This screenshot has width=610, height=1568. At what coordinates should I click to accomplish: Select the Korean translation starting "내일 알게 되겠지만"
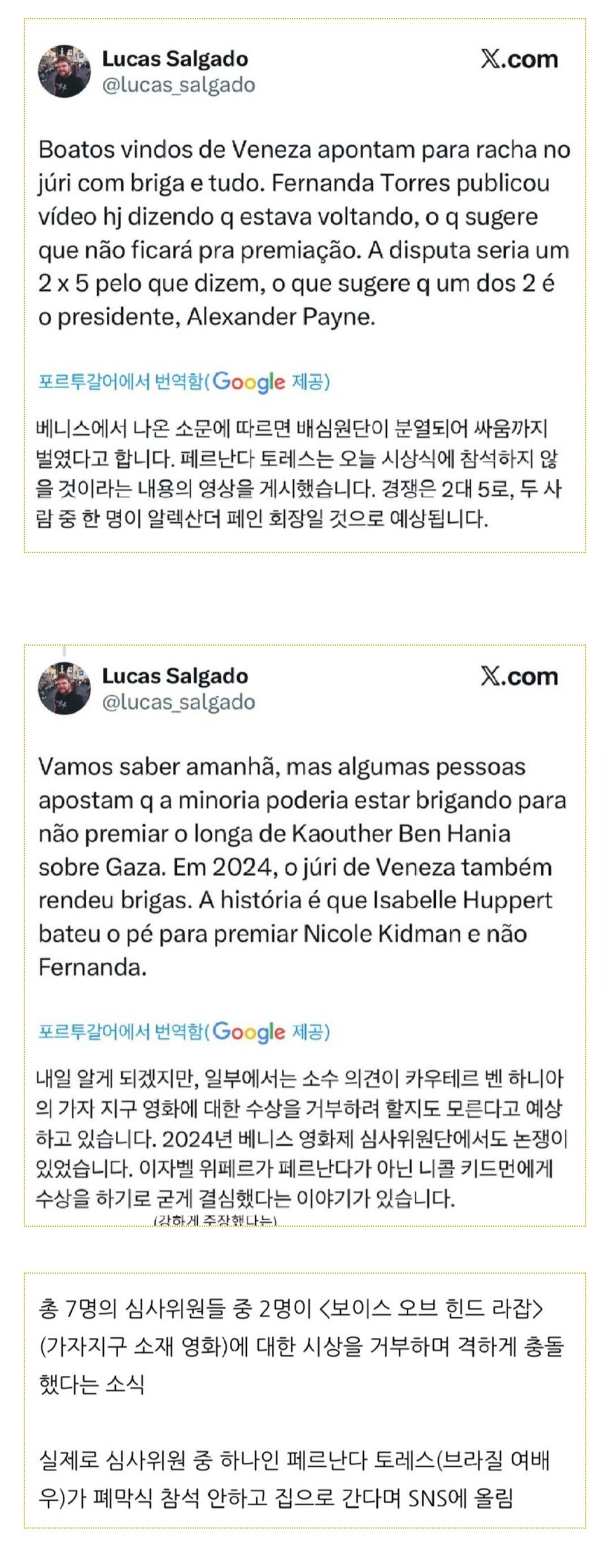(x=301, y=1138)
